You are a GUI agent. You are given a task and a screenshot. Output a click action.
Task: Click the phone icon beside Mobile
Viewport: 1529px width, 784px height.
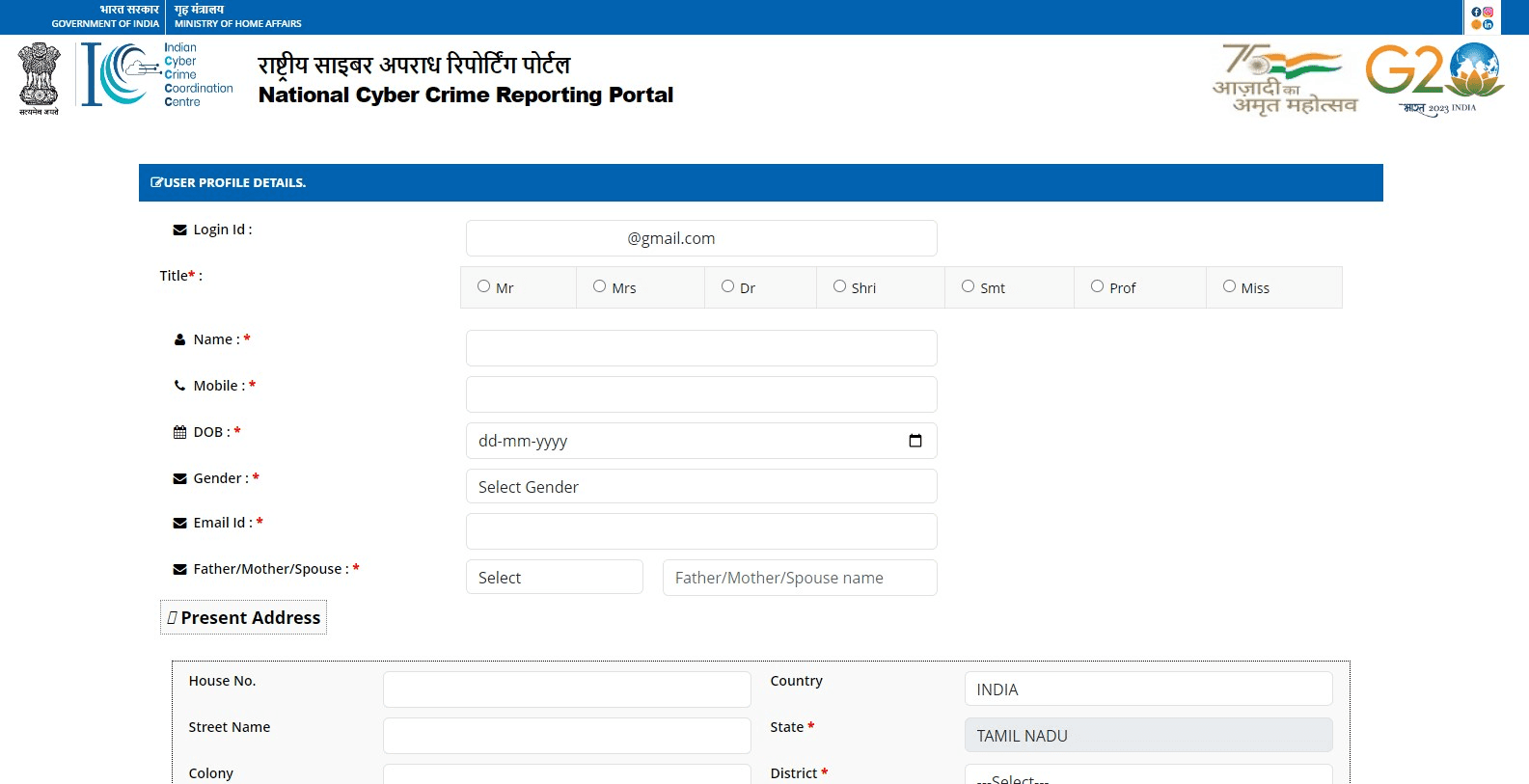click(x=179, y=386)
